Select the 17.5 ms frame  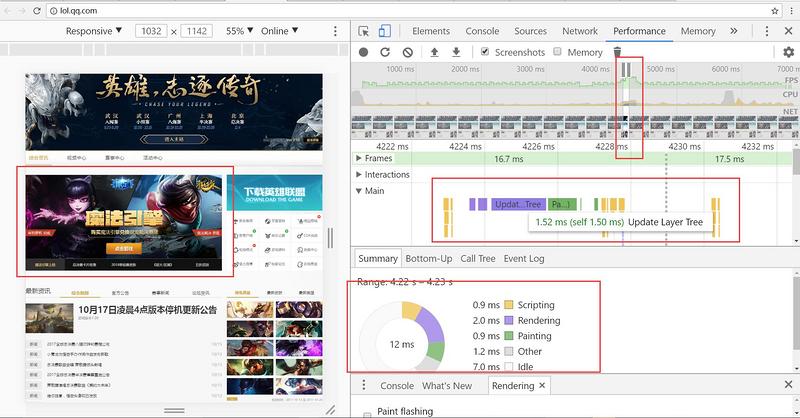pyautogui.click(x=730, y=159)
